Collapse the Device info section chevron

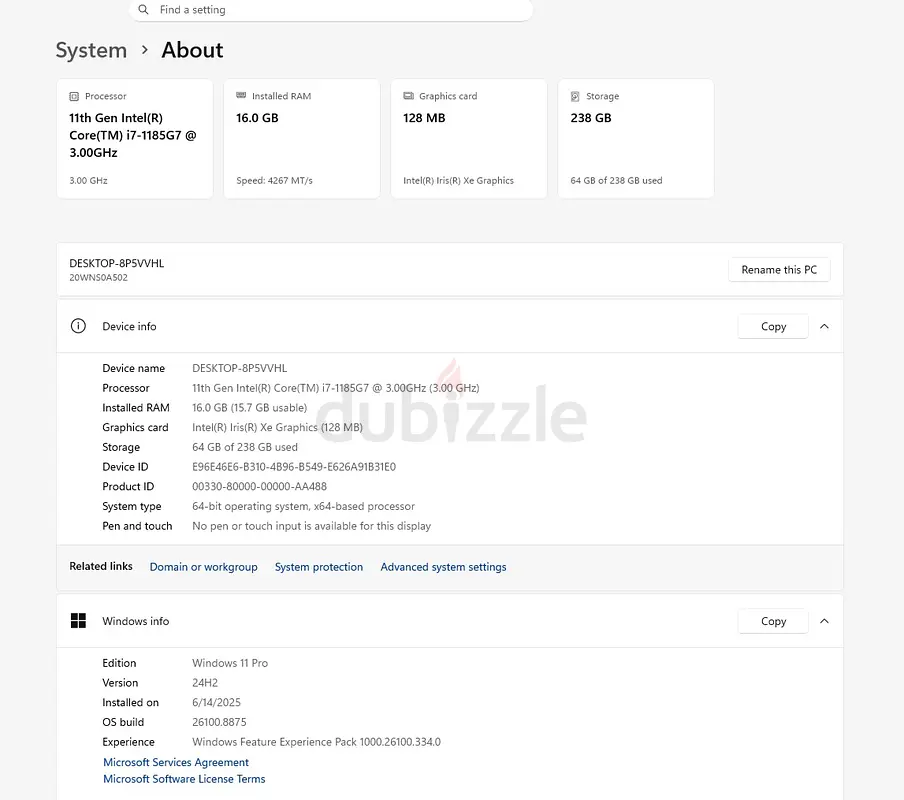[824, 326]
